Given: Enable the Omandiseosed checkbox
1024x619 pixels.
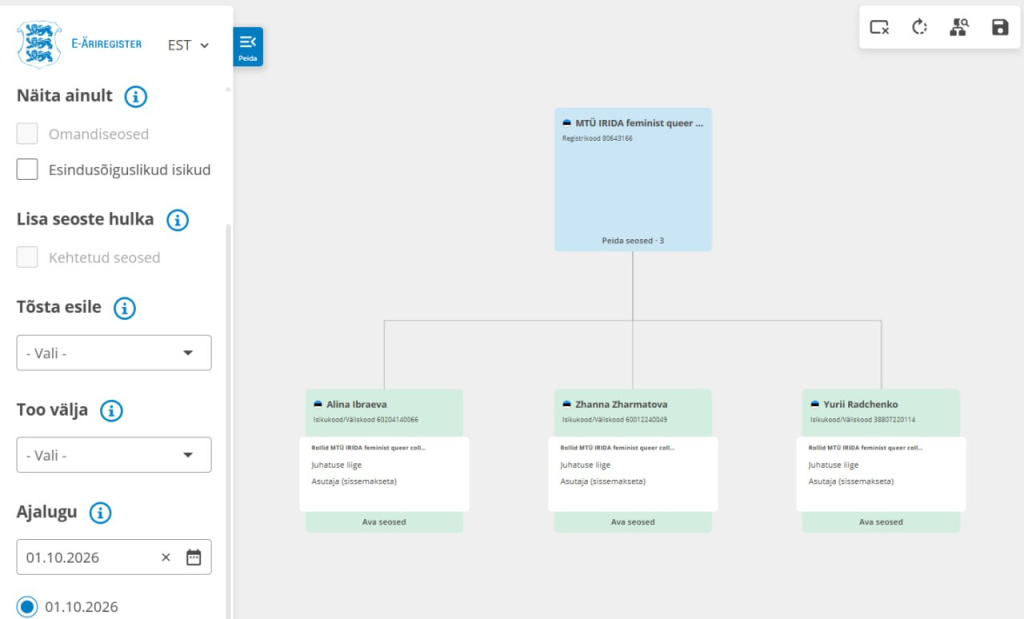Looking at the screenshot, I should (x=27, y=134).
